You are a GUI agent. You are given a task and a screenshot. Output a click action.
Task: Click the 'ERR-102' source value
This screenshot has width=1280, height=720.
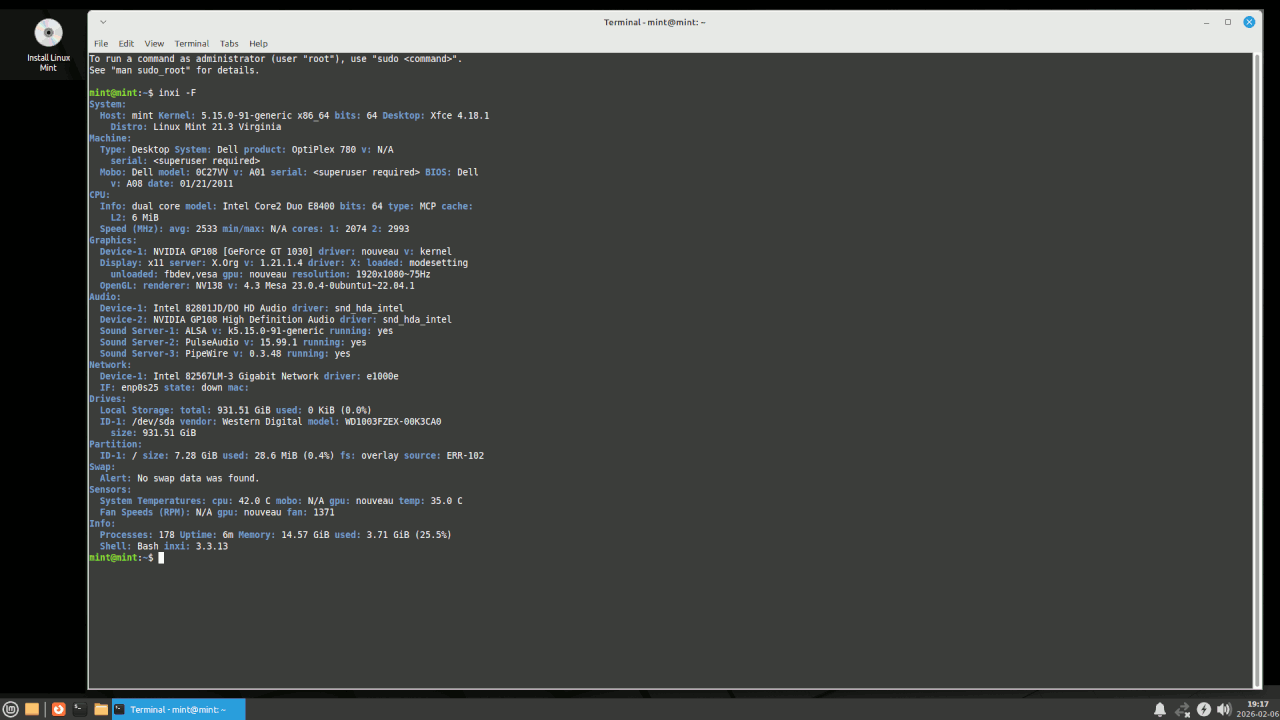(465, 455)
